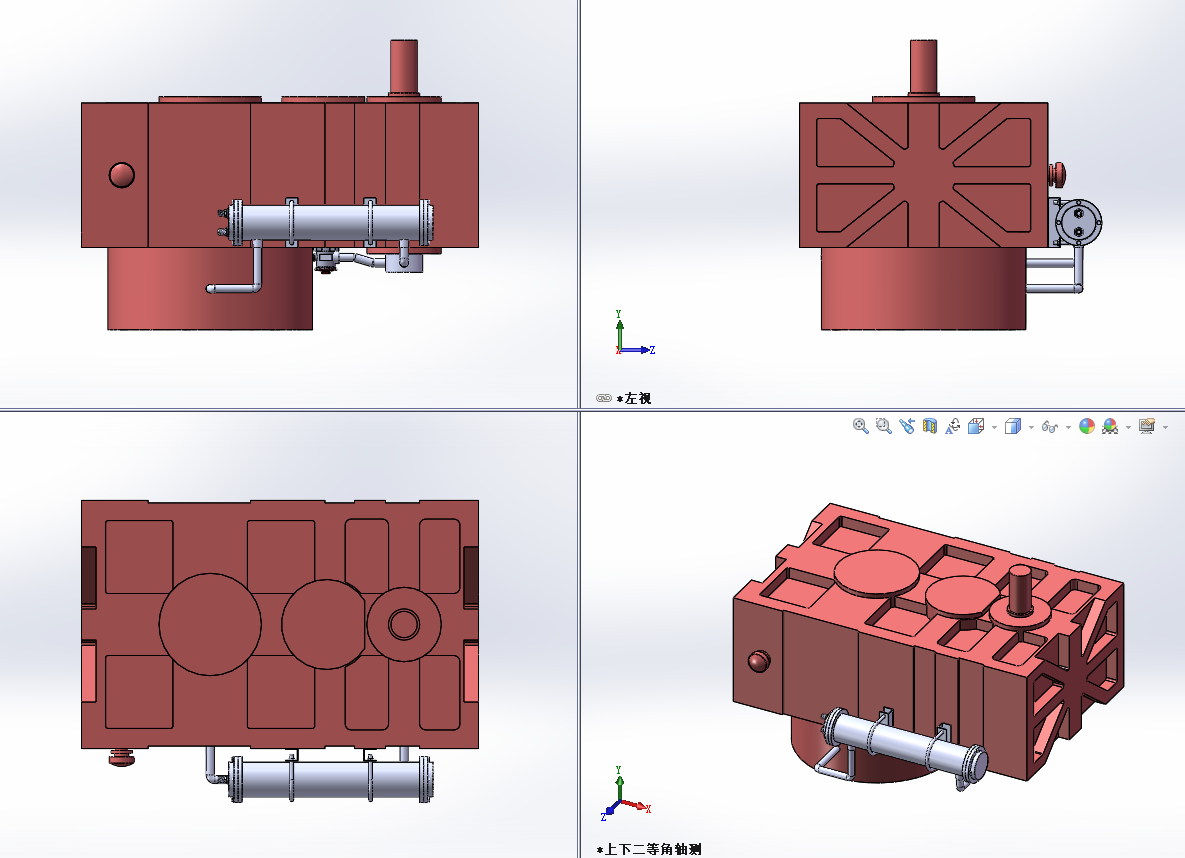
Task: Click the *上下二等角轴测 view label
Action: (x=649, y=850)
